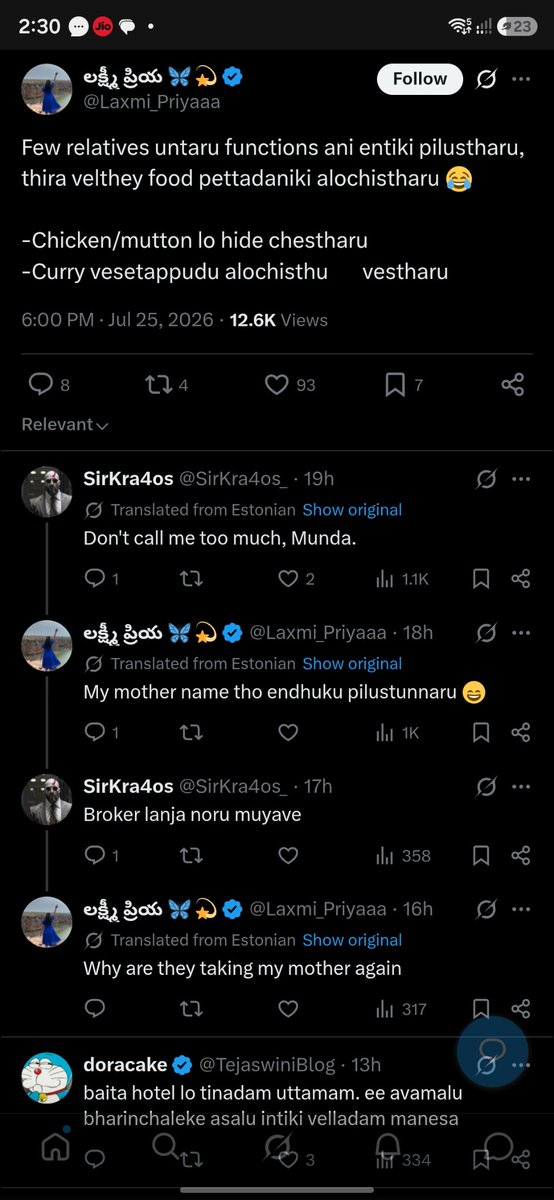The width and height of the screenshot is (554, 1200).
Task: Open Notifications bell tab in bottom navigation
Action: [388, 1148]
